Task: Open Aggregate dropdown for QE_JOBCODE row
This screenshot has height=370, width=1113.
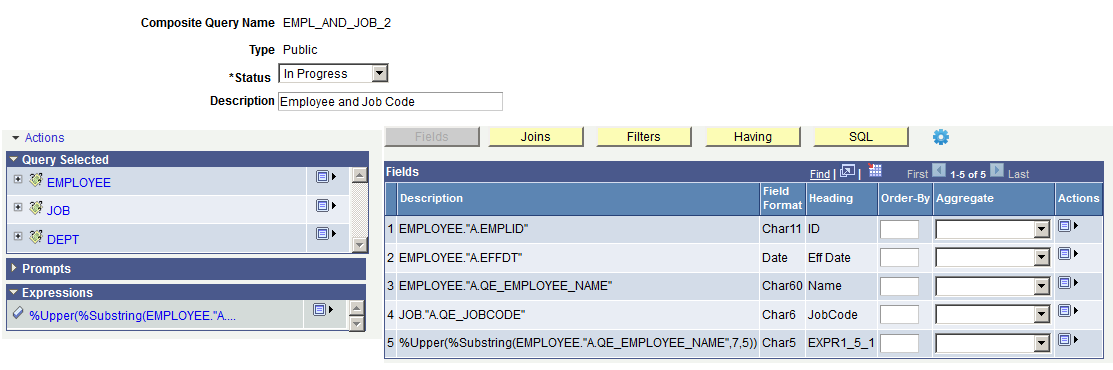Action: click(1041, 315)
